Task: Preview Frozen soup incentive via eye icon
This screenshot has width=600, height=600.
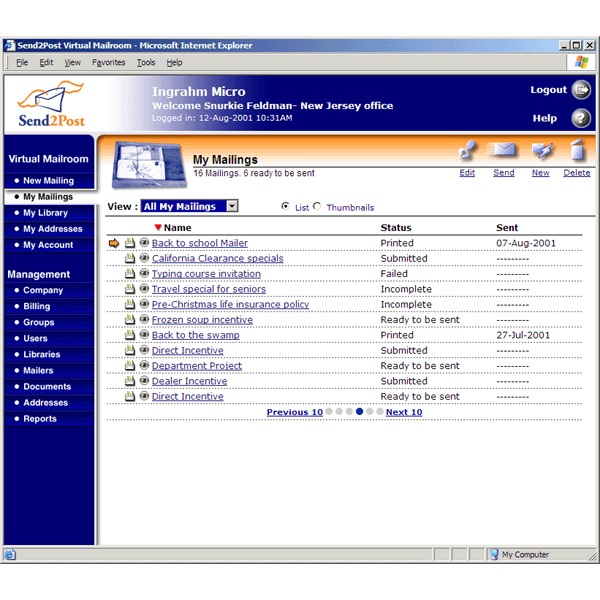Action: click(144, 319)
